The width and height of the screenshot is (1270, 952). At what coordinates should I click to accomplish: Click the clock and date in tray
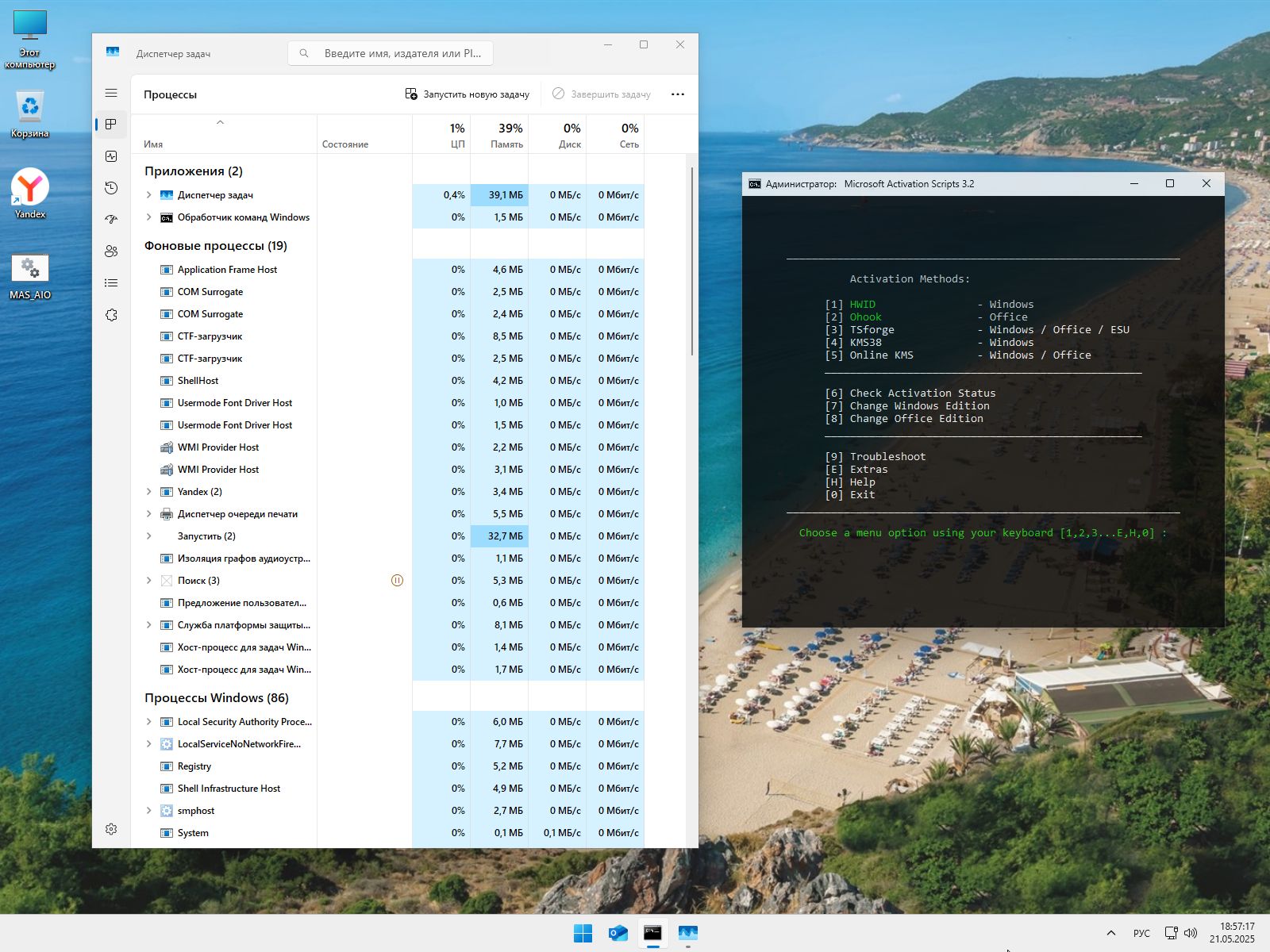[1232, 933]
